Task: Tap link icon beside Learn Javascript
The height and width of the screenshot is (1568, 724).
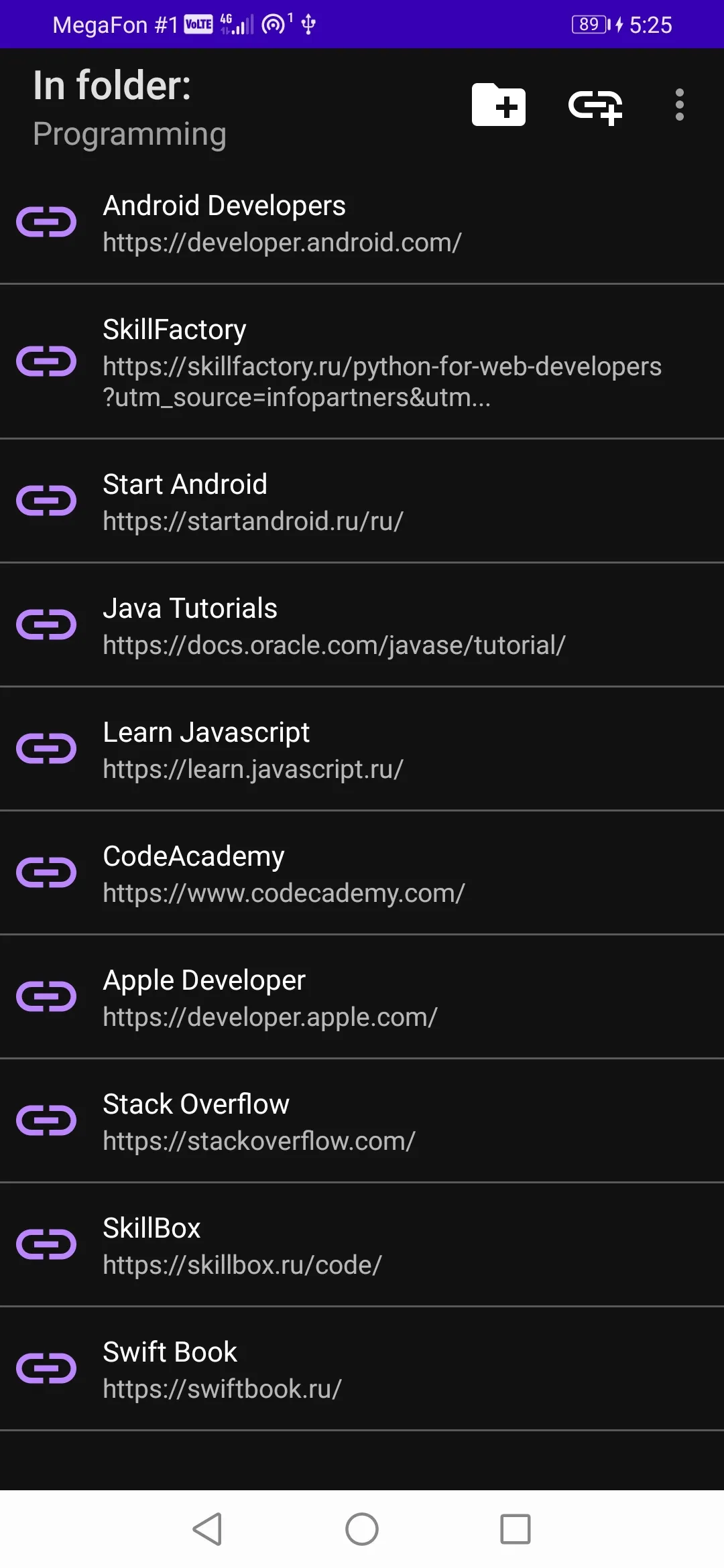Action: pyautogui.click(x=46, y=749)
